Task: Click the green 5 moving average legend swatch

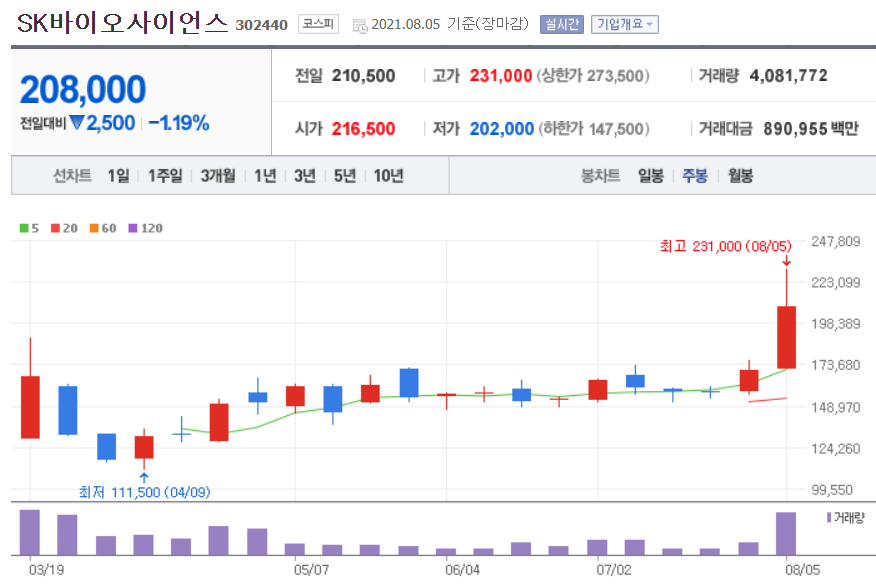Action: [x=24, y=228]
